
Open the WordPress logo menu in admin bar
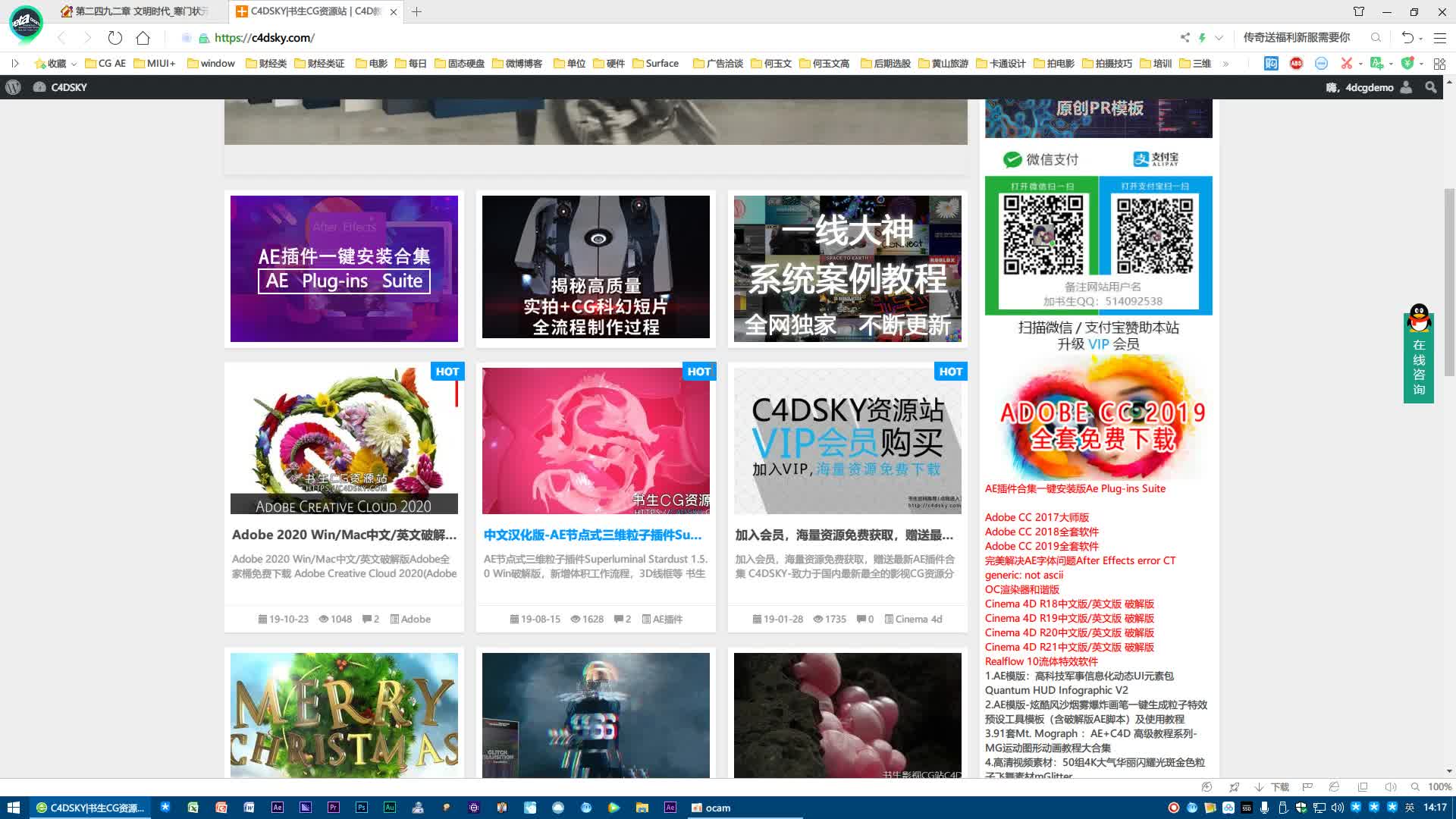(x=12, y=87)
